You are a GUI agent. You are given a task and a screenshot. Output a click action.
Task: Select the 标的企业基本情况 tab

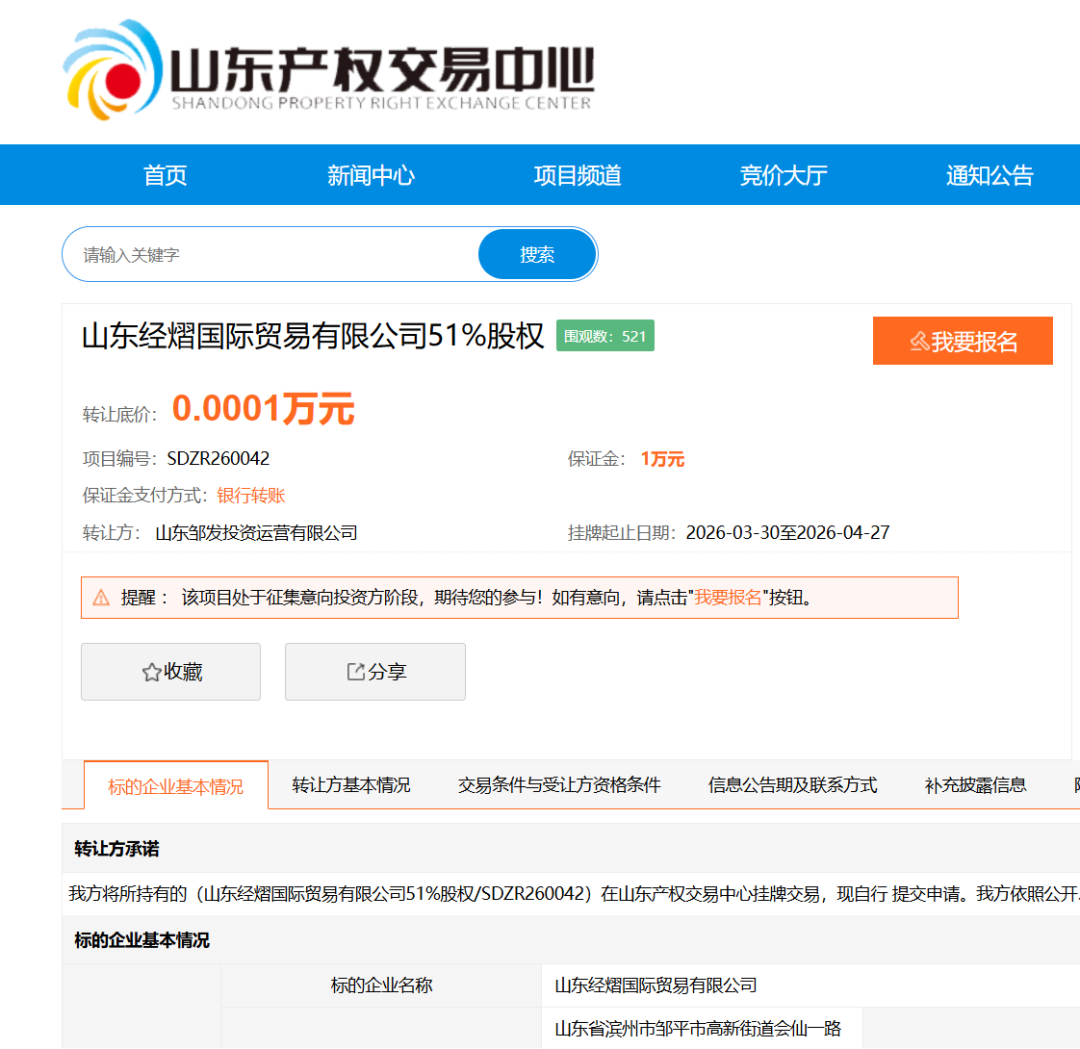[x=175, y=786]
